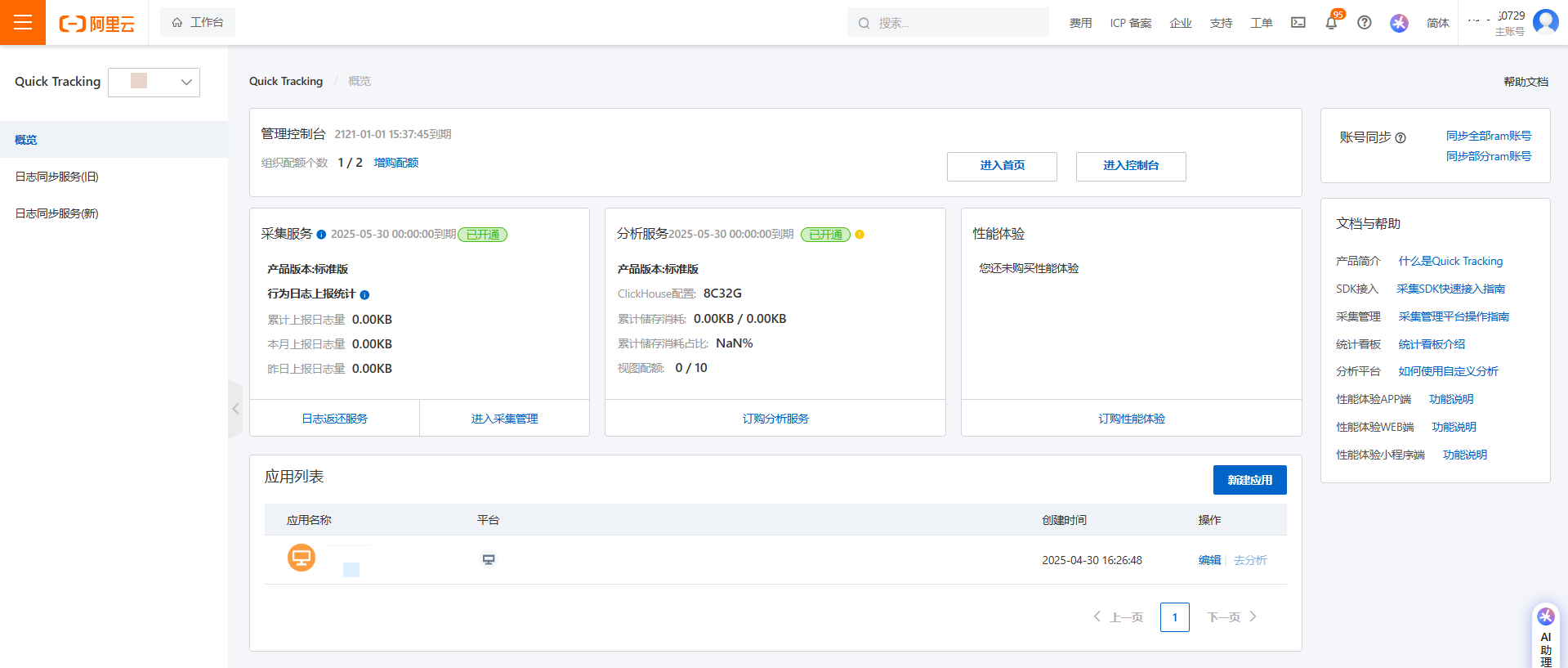Click the help icon next to 账号同步

point(1400,138)
